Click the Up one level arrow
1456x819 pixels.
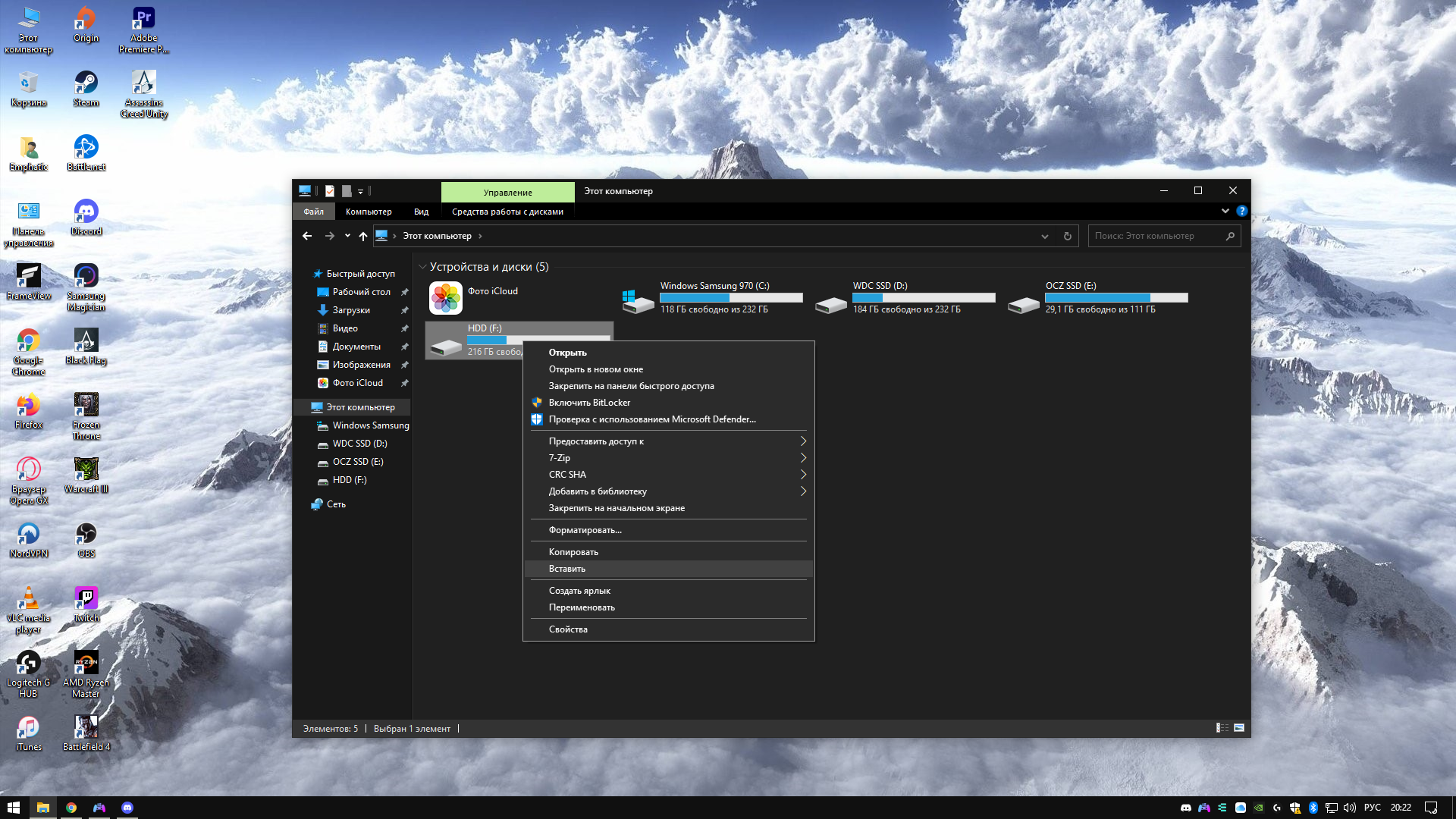pyautogui.click(x=363, y=236)
